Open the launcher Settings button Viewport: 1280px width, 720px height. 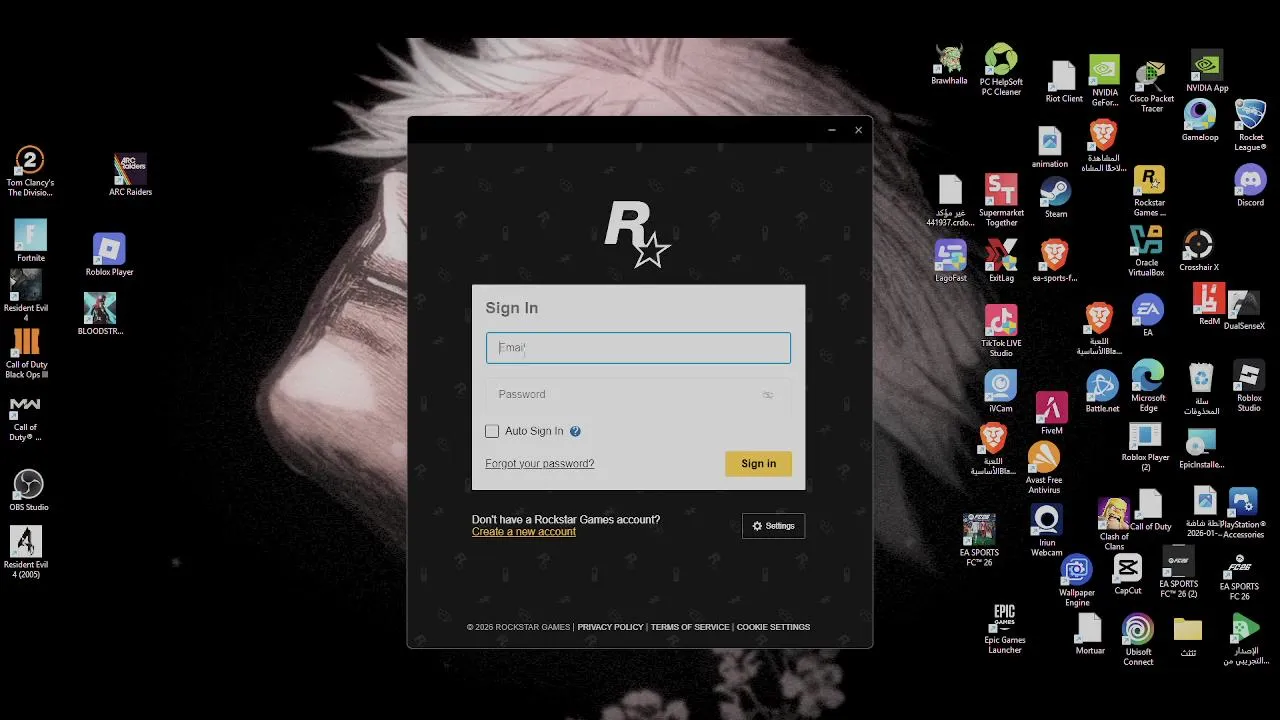click(x=773, y=526)
